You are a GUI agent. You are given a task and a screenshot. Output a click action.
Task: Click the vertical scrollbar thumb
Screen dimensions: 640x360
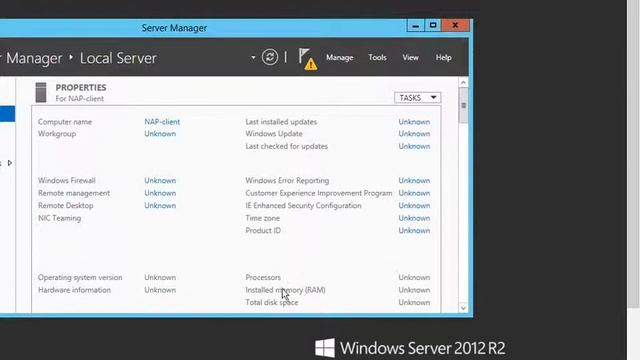tap(463, 105)
